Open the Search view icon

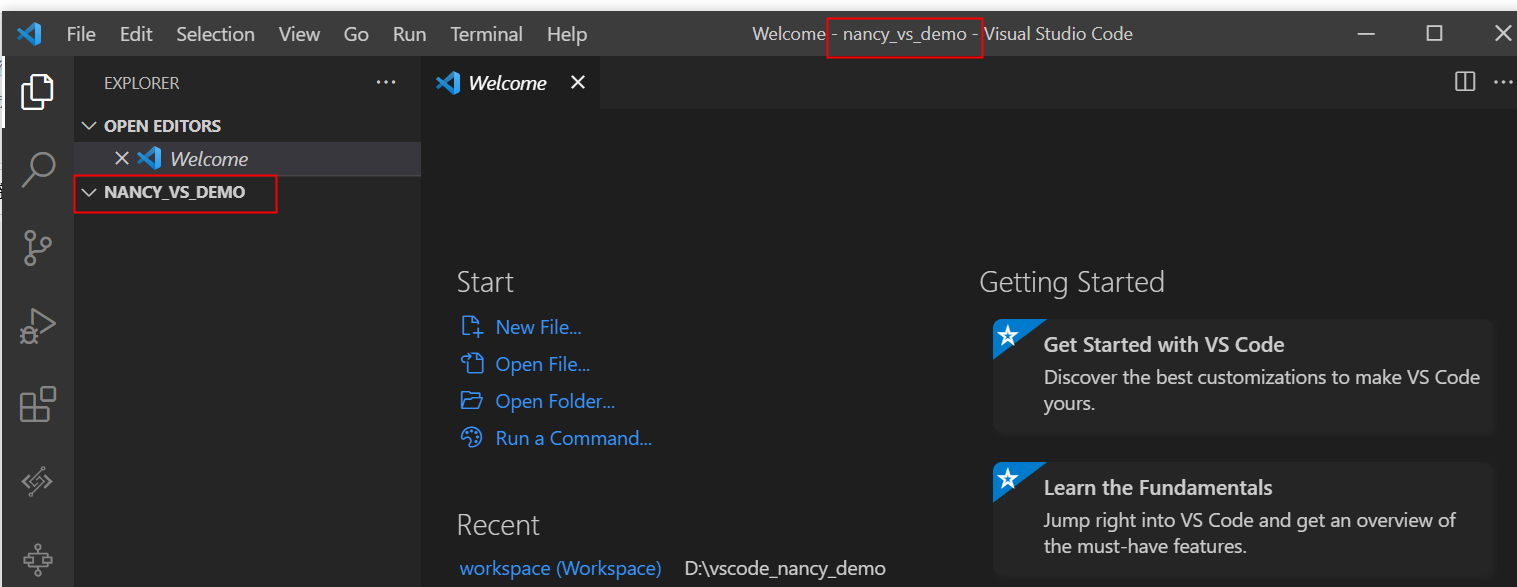pos(37,169)
